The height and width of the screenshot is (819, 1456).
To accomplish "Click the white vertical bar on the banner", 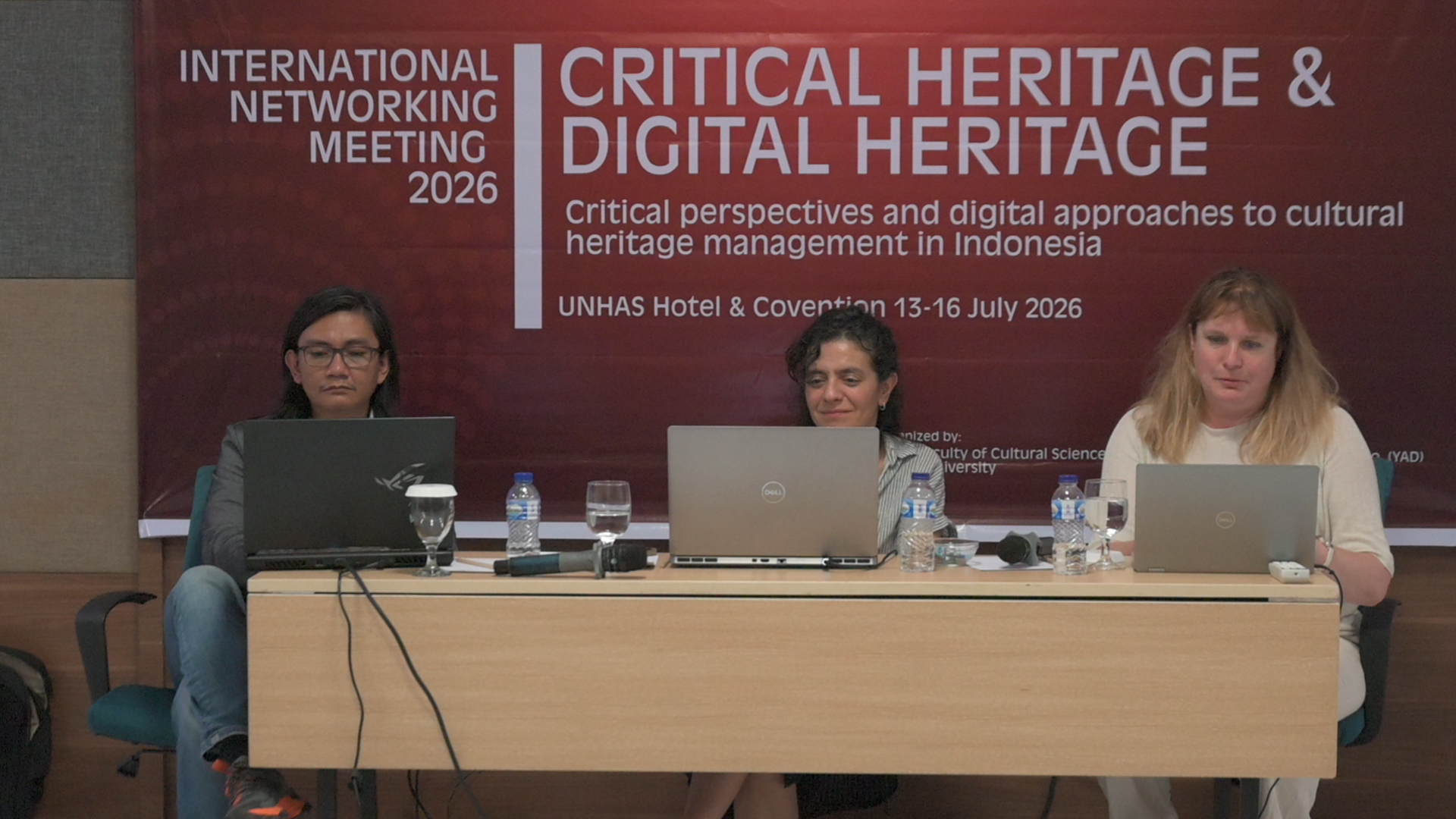I will (528, 186).
